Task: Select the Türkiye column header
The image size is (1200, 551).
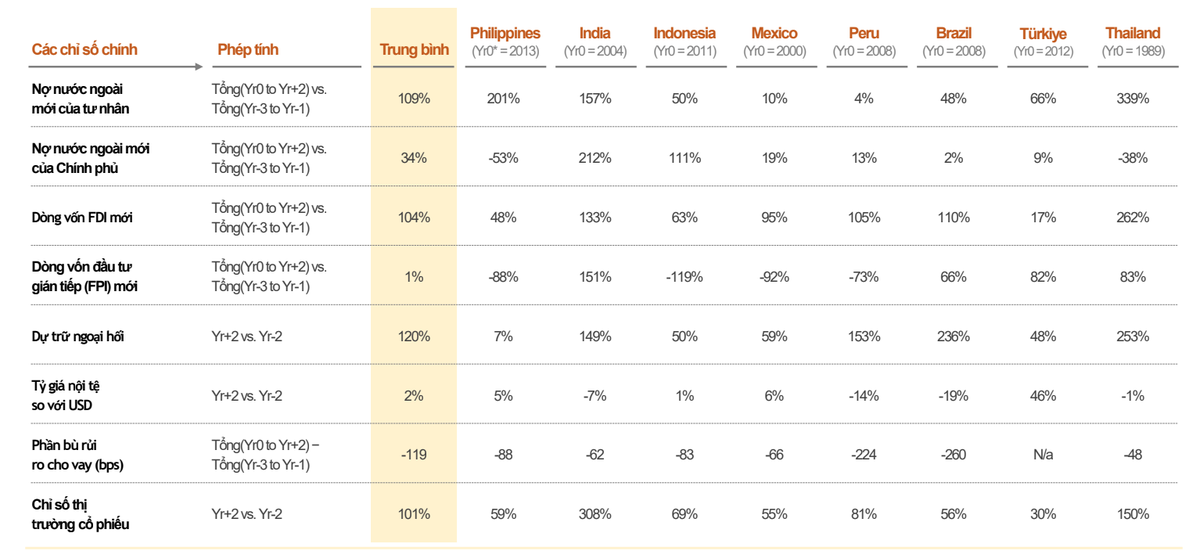Action: point(1042,34)
